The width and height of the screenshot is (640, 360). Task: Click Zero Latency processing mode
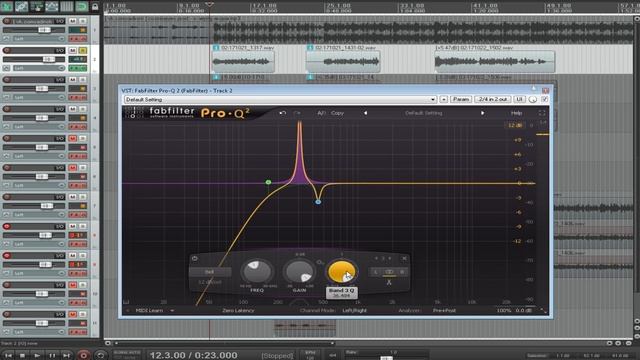click(238, 311)
